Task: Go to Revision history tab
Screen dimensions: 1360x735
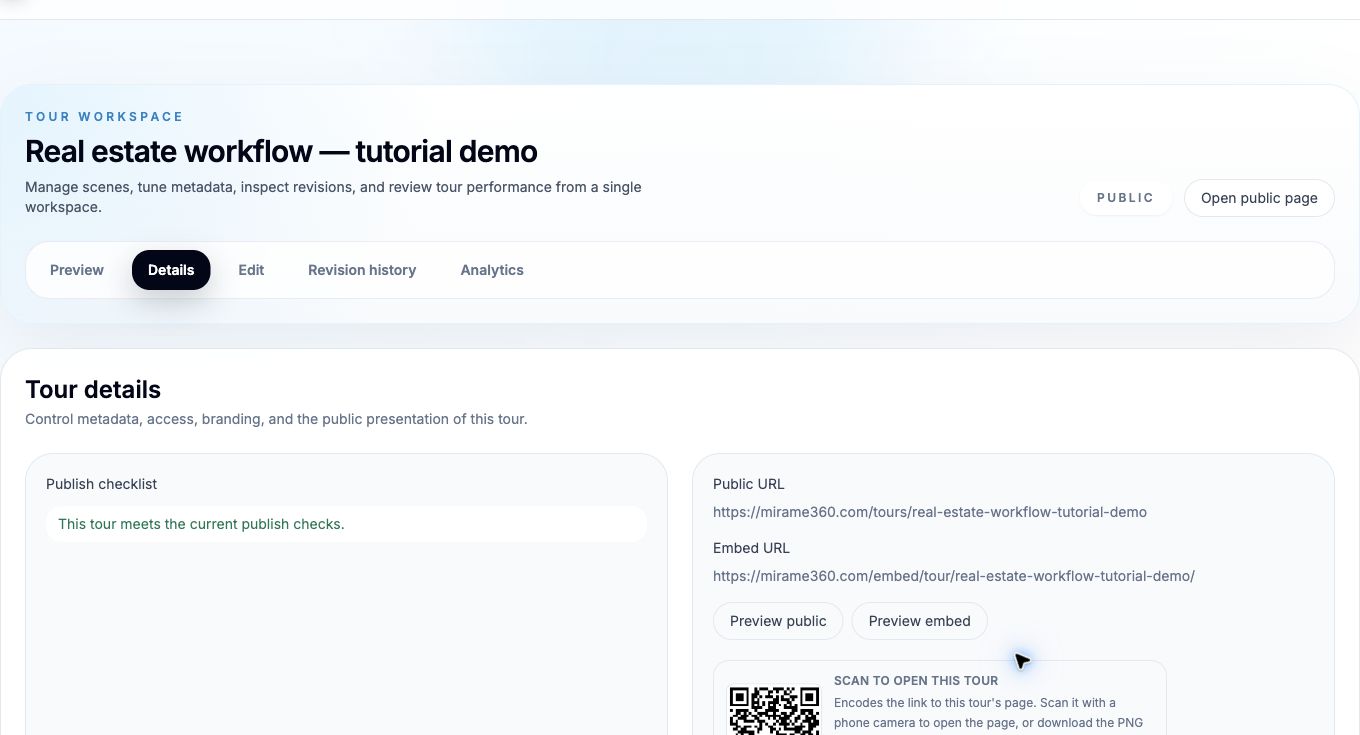Action: click(x=362, y=270)
